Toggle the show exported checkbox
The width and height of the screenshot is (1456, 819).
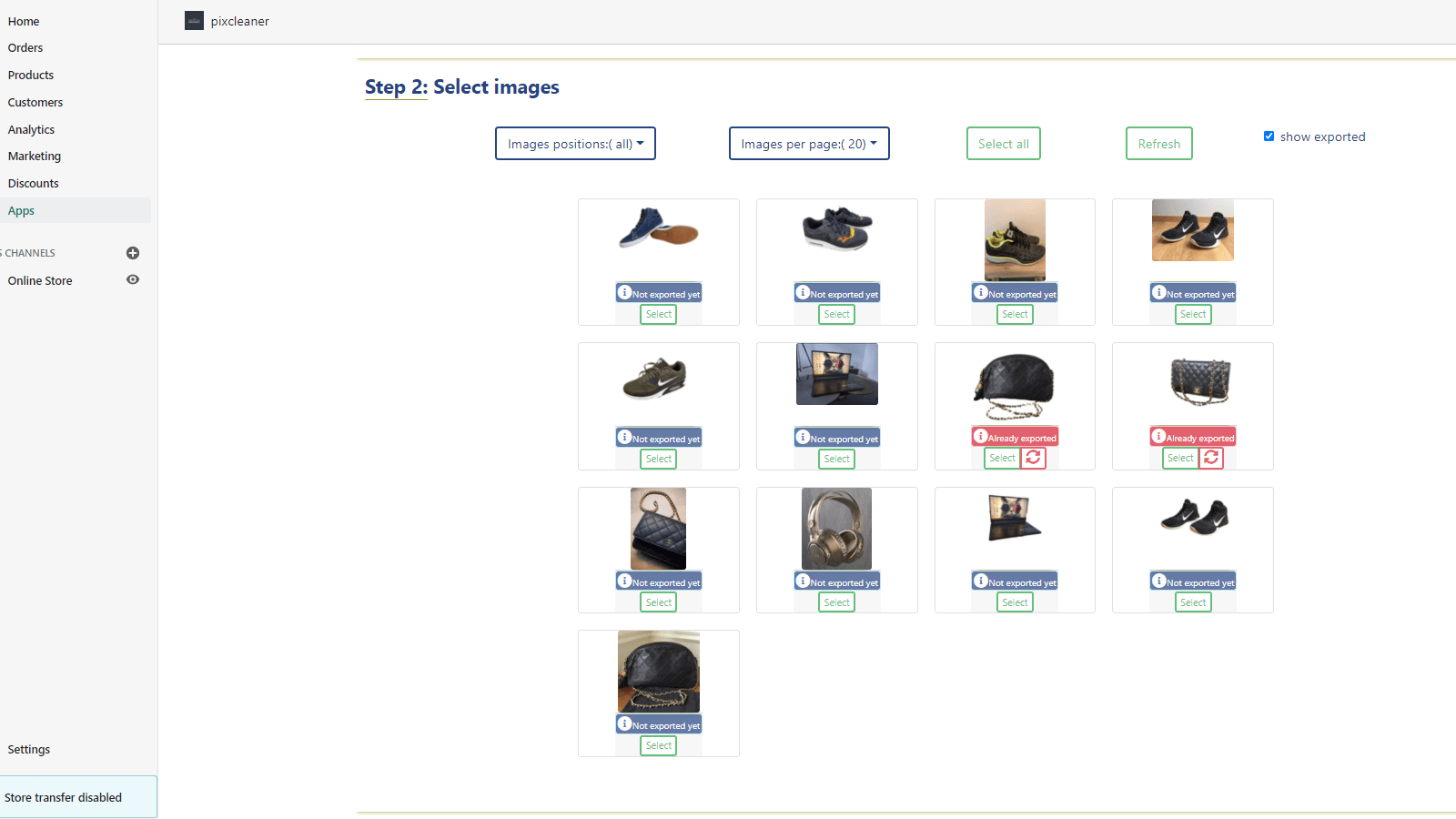(x=1269, y=136)
